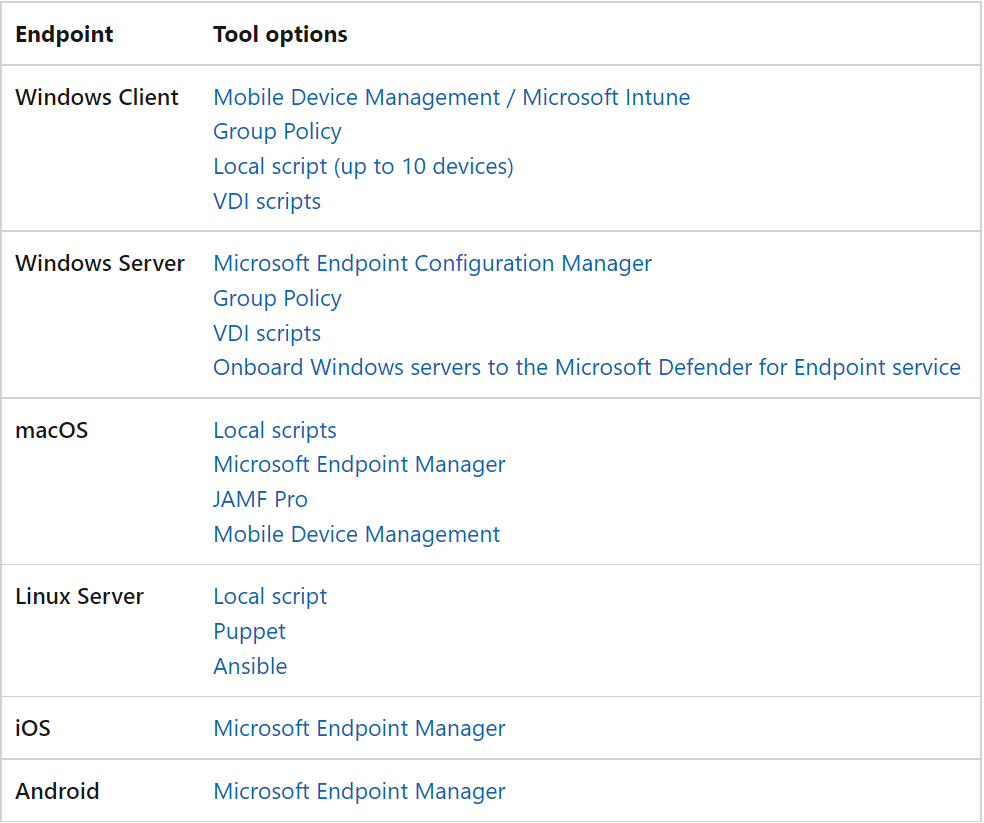Open Onboard Windows servers to Defender link
This screenshot has width=984, height=823.
[587, 367]
